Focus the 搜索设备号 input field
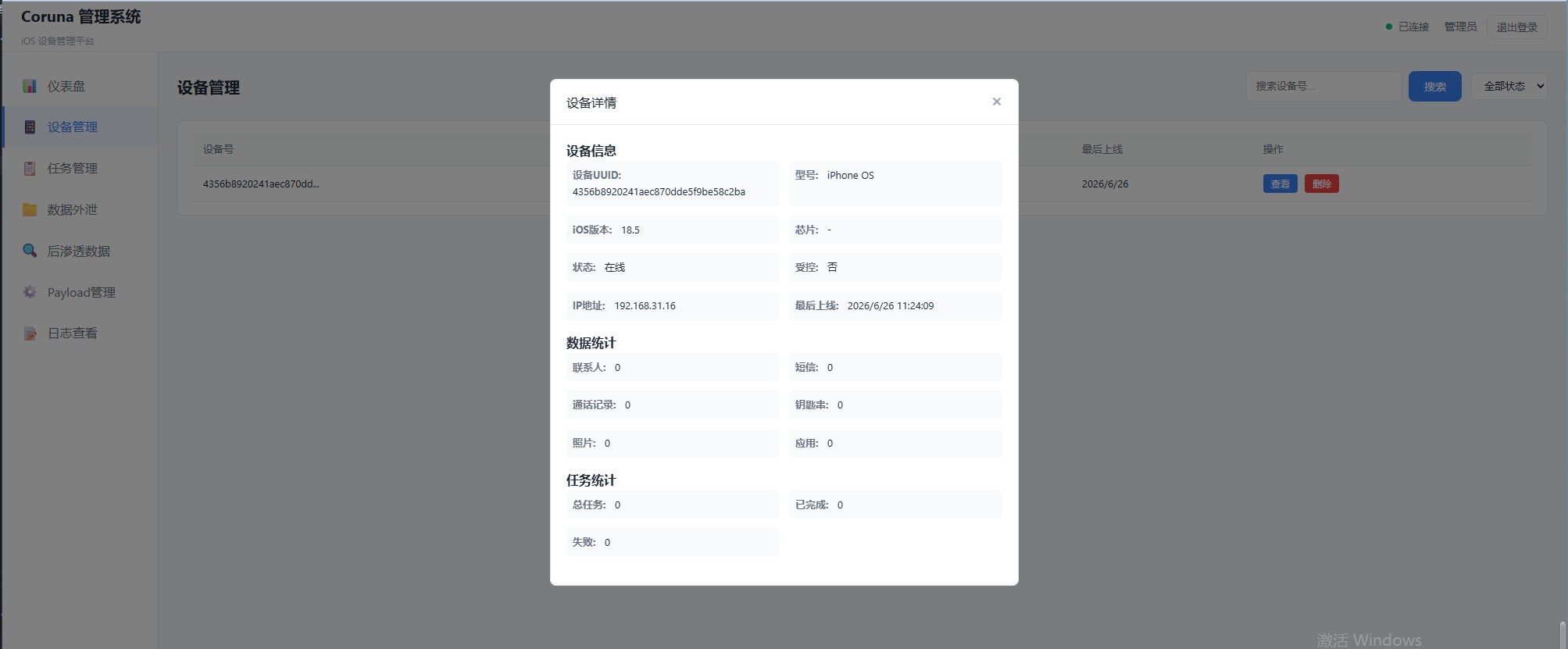Viewport: 1568px width, 649px height. click(x=1323, y=87)
